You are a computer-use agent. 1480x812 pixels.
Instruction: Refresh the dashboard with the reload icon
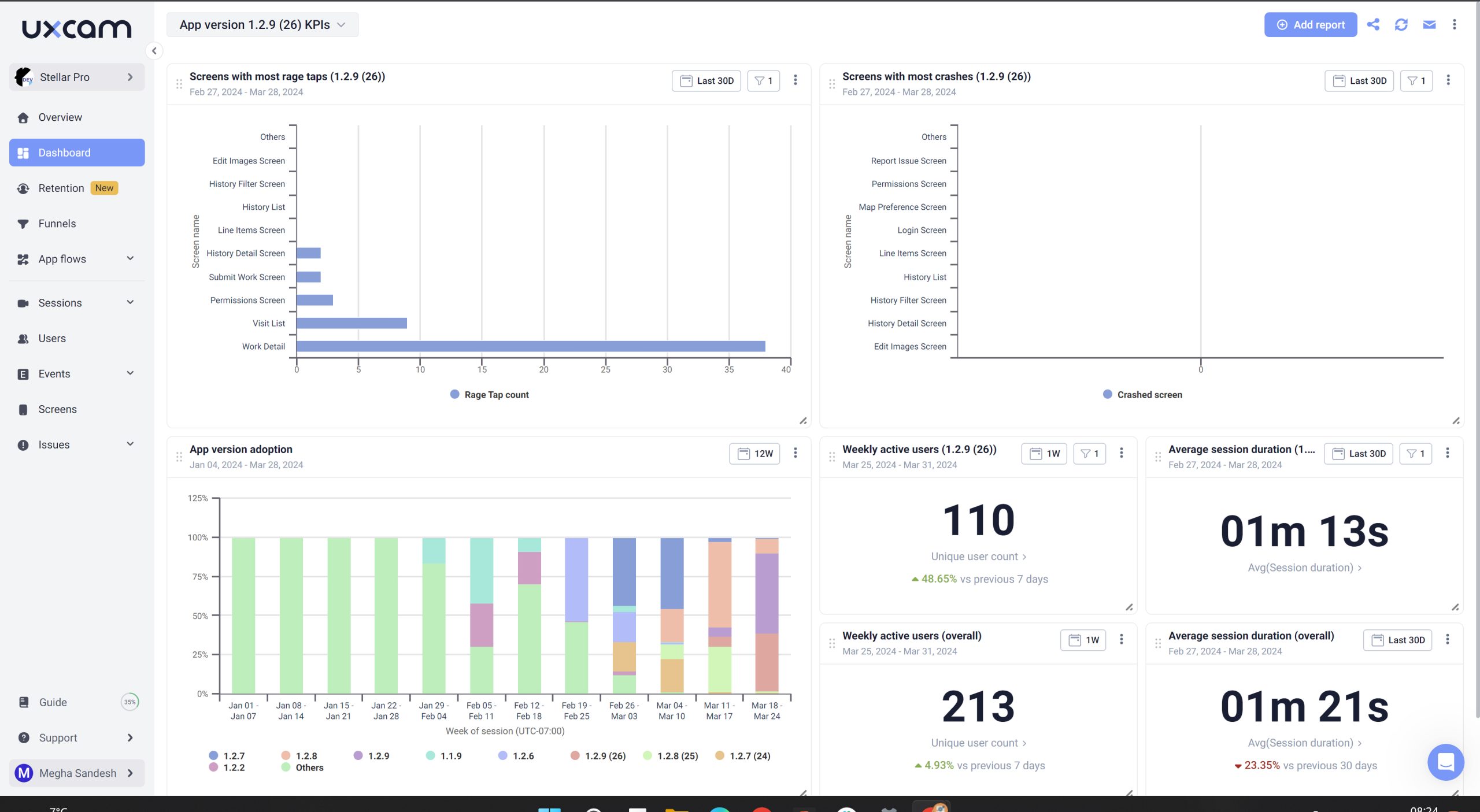click(1401, 24)
